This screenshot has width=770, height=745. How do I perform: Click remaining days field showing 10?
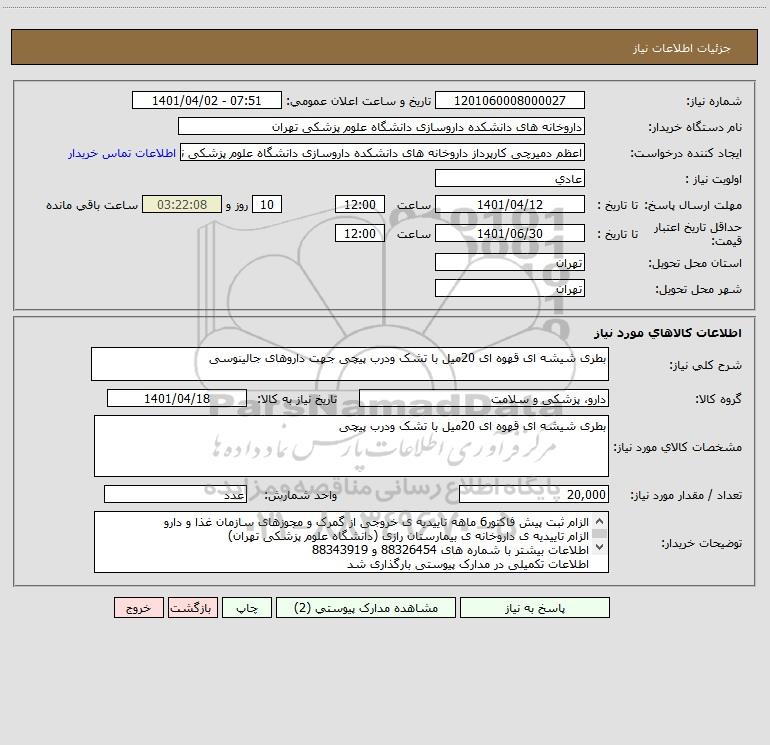point(267,204)
